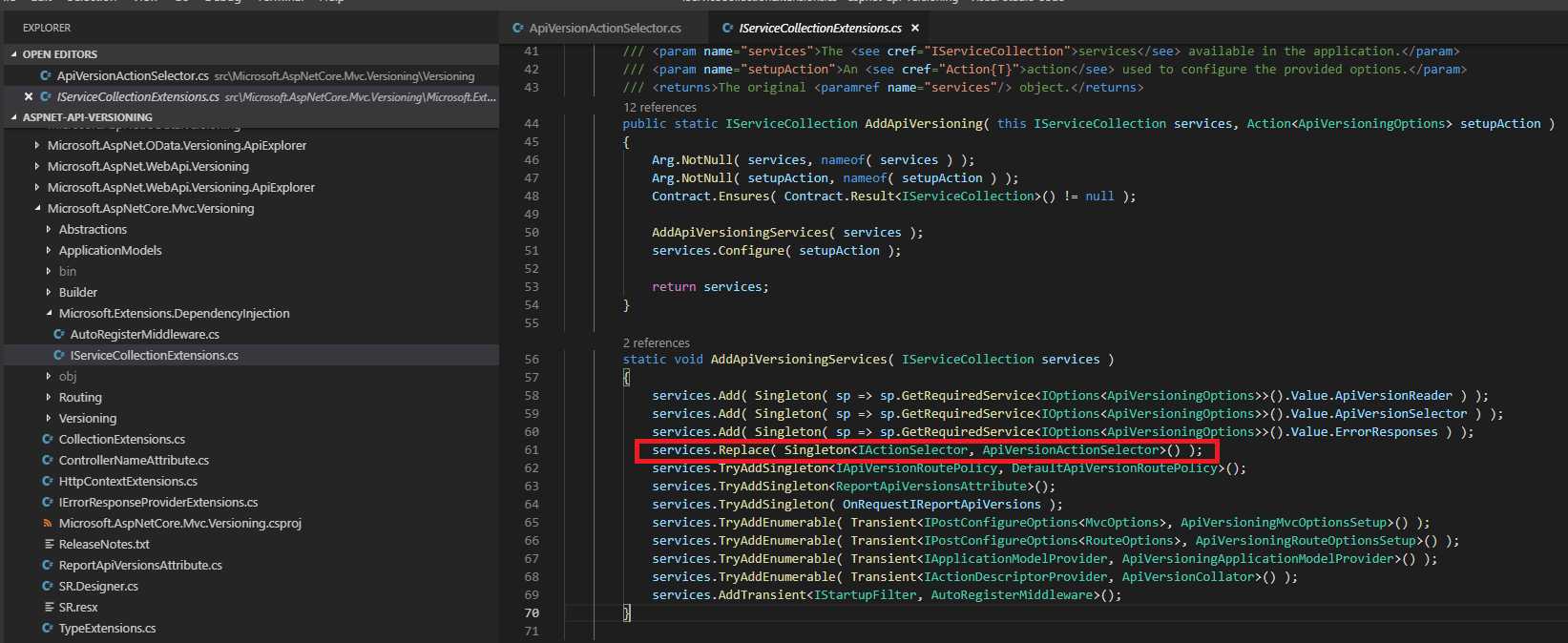
Task: Expand the obj folder
Action: [x=49, y=376]
